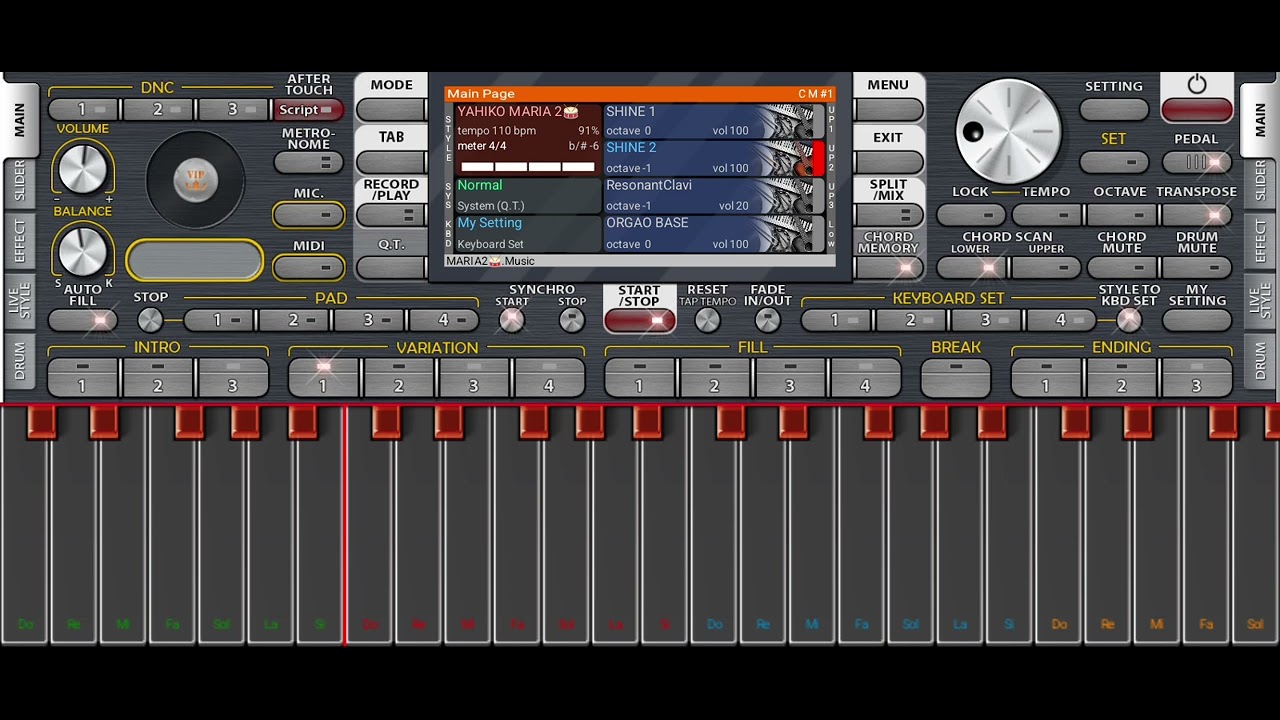Screen dimensions: 1280x720
Task: Tap the empty yellow-bordered display pad
Action: pos(195,261)
